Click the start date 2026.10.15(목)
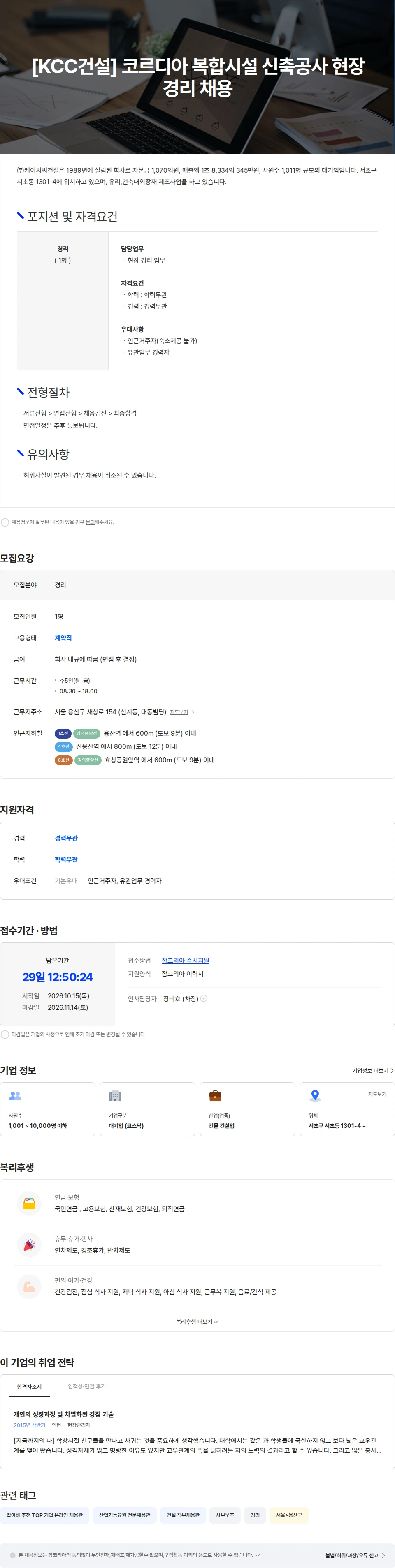The image size is (395, 1568). 68,996
